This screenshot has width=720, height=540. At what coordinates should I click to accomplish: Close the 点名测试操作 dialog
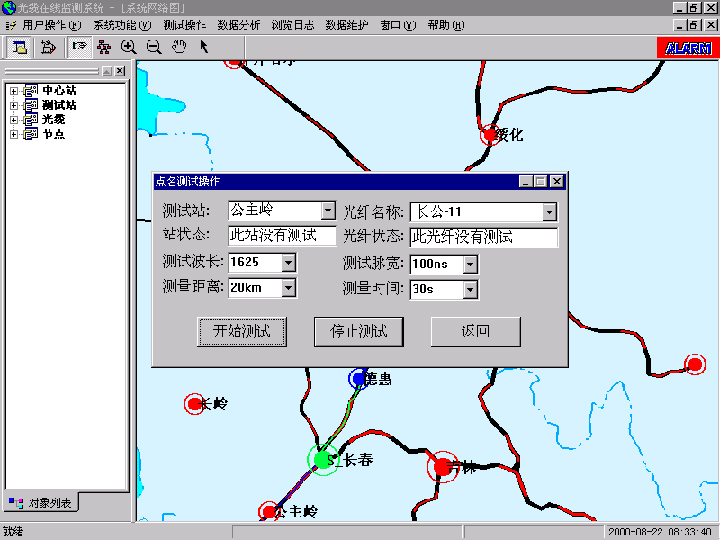pos(557,181)
